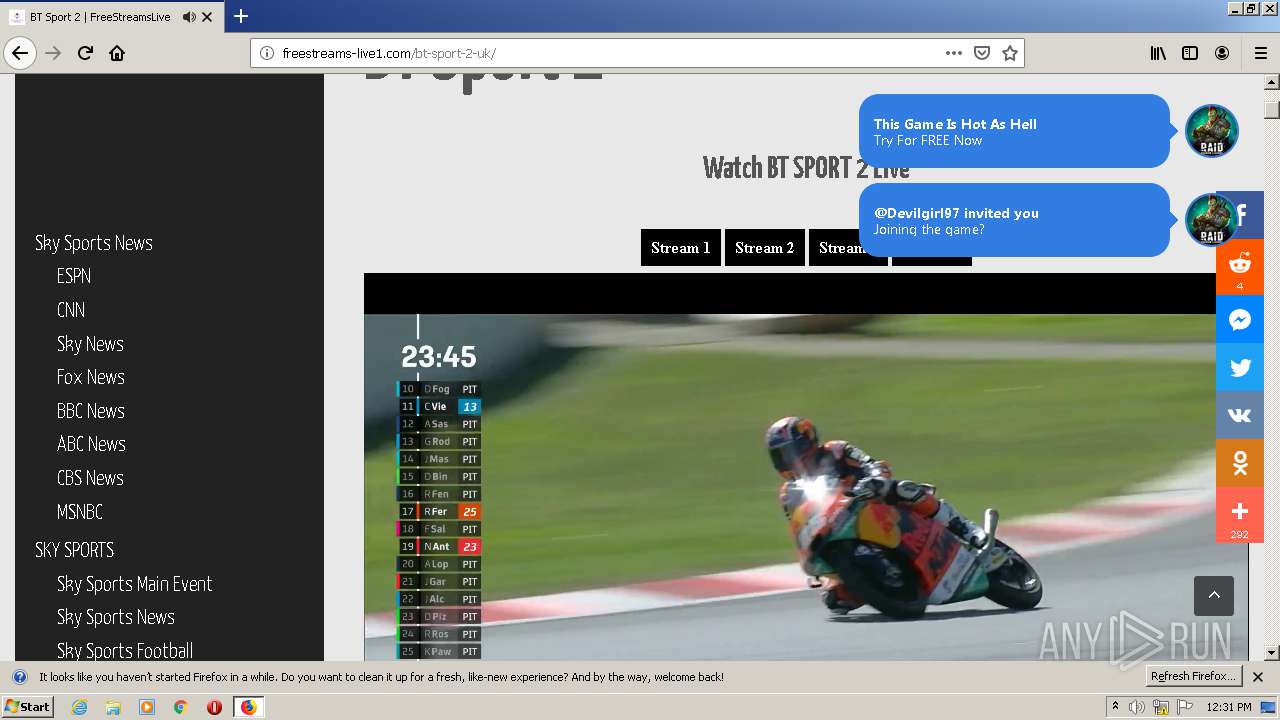Switch to Stream 2

pos(765,248)
